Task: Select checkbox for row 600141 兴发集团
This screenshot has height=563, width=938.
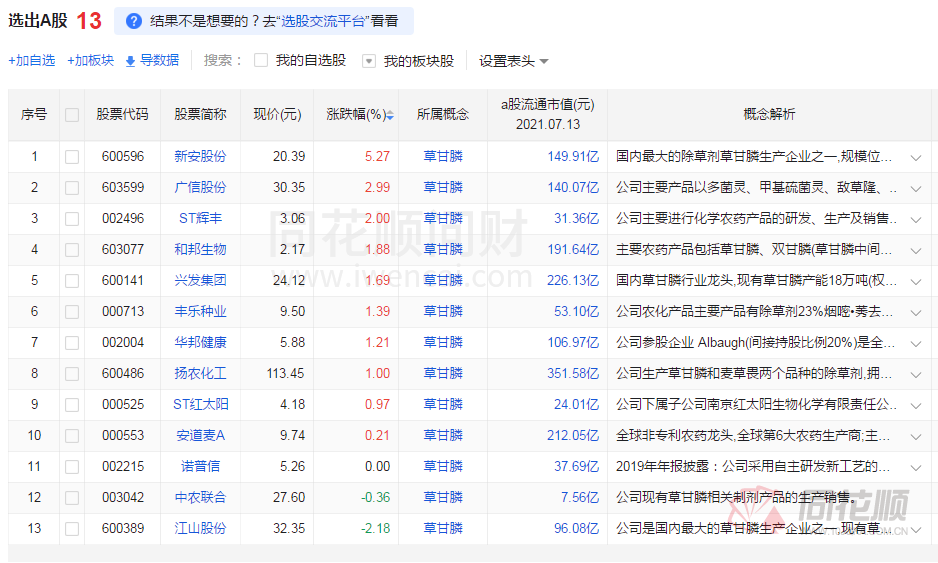Action: click(x=72, y=281)
